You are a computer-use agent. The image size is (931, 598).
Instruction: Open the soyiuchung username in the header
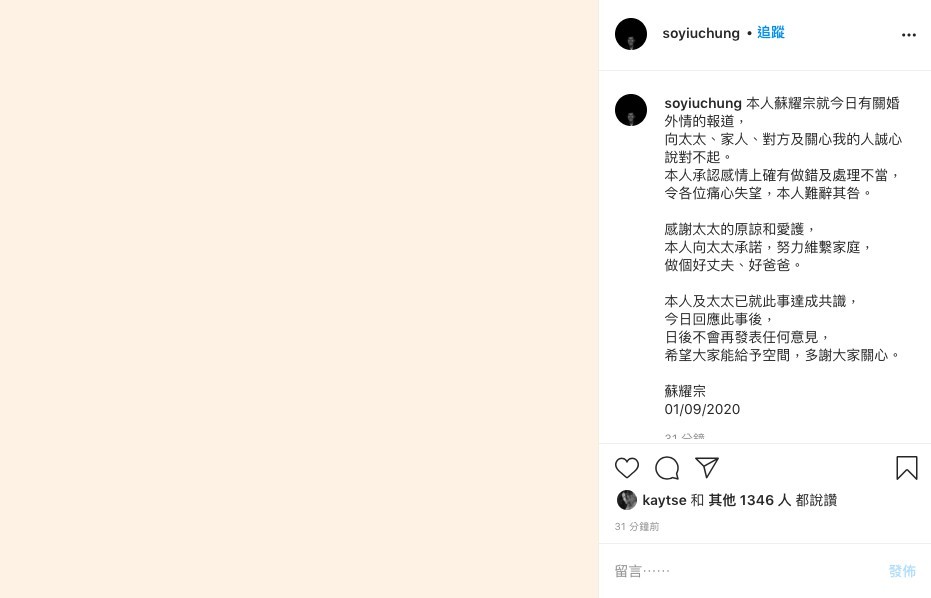coord(701,33)
